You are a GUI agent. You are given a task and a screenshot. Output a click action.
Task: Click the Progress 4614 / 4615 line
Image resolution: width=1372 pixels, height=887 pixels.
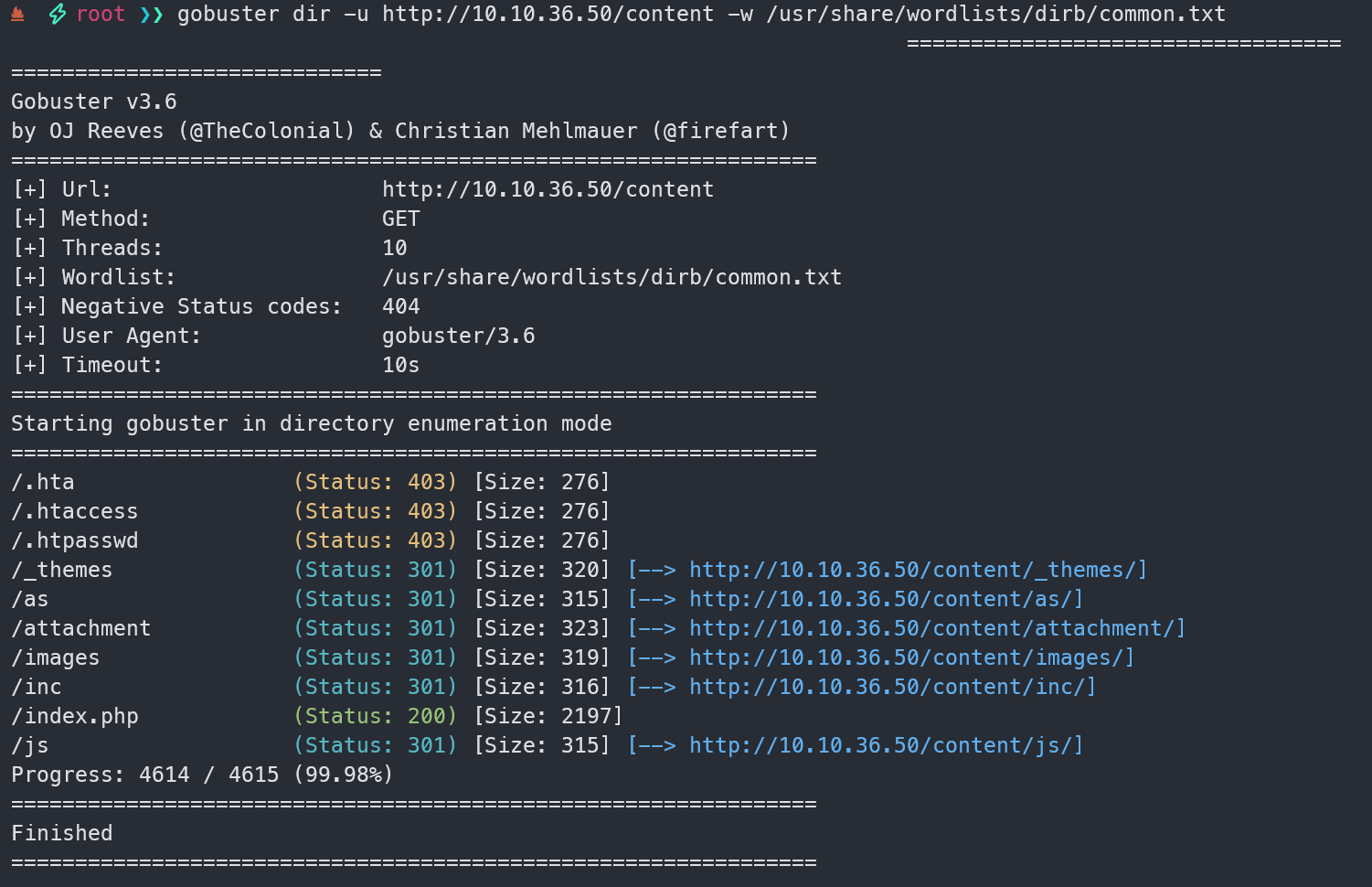201,775
